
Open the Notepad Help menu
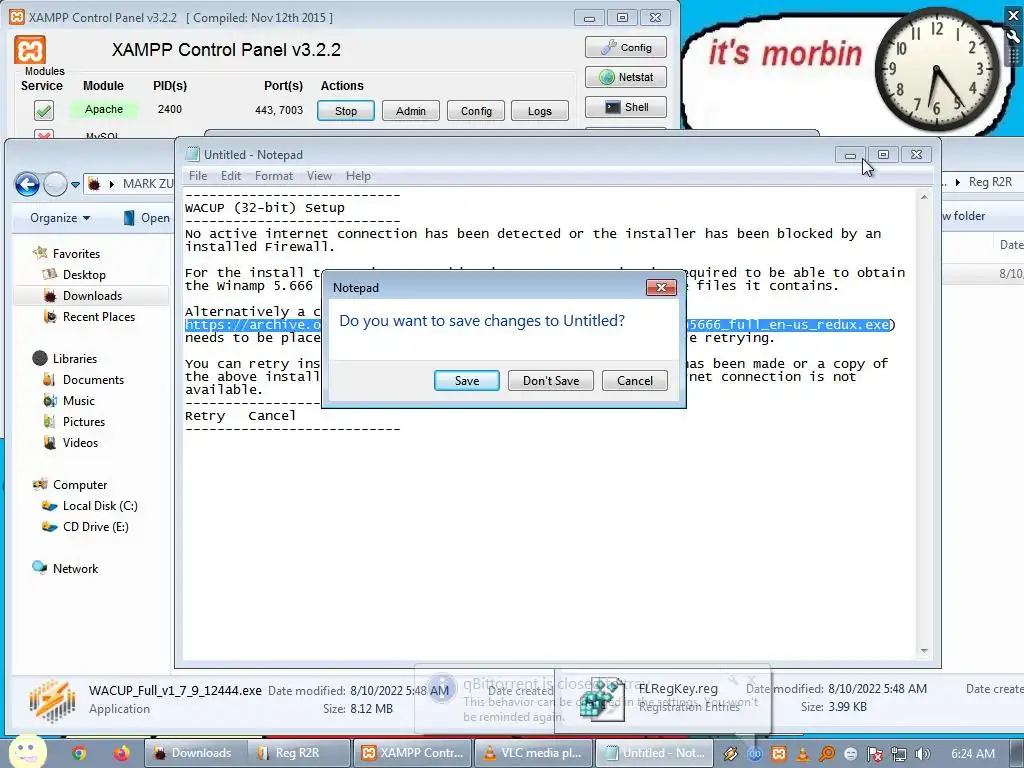point(358,176)
